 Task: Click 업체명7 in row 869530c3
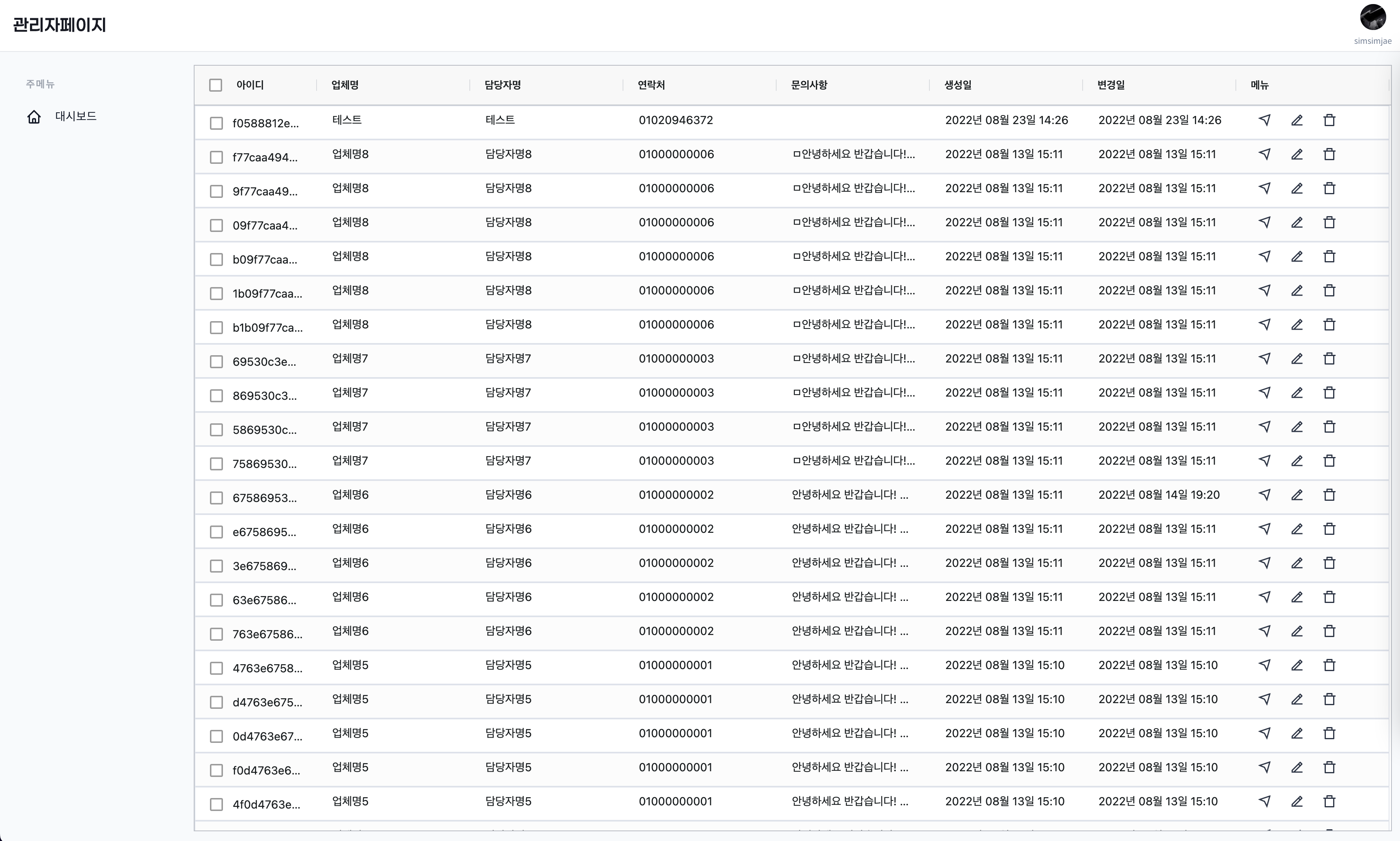click(x=350, y=392)
